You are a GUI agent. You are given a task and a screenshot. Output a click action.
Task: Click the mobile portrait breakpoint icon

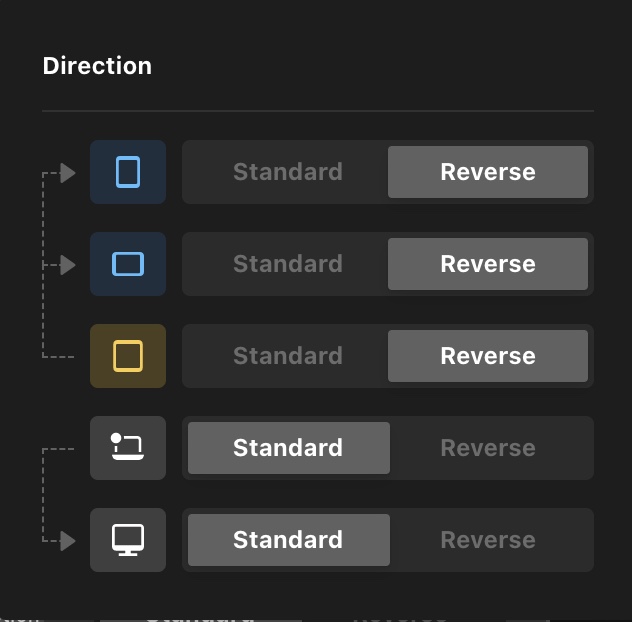coord(128,172)
